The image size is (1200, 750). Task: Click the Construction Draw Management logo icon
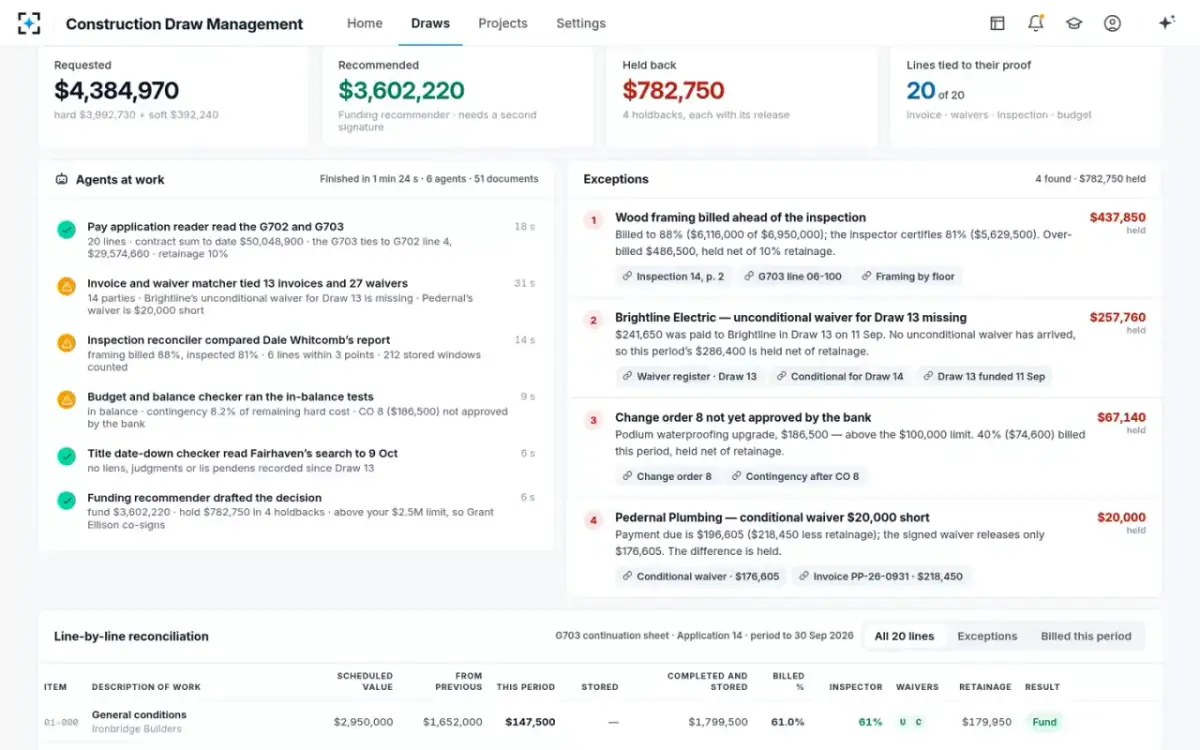(30, 23)
